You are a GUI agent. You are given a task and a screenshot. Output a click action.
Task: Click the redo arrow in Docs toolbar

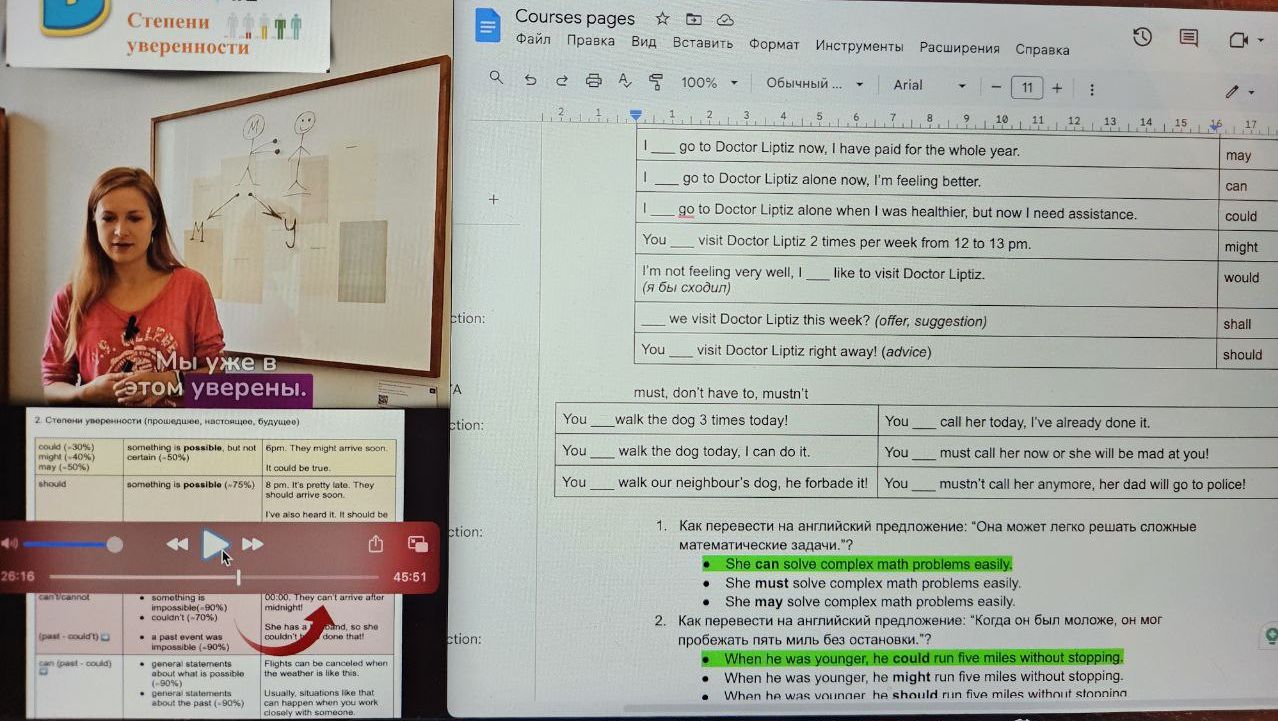(562, 81)
